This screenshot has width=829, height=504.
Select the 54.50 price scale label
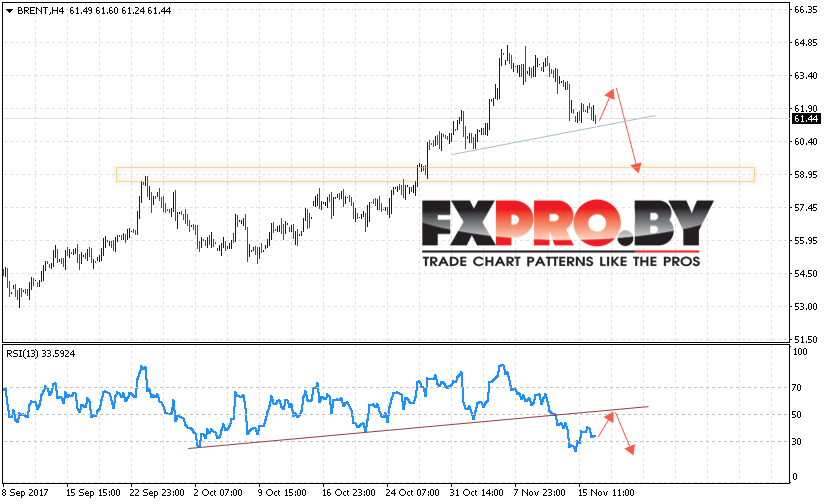[x=806, y=273]
